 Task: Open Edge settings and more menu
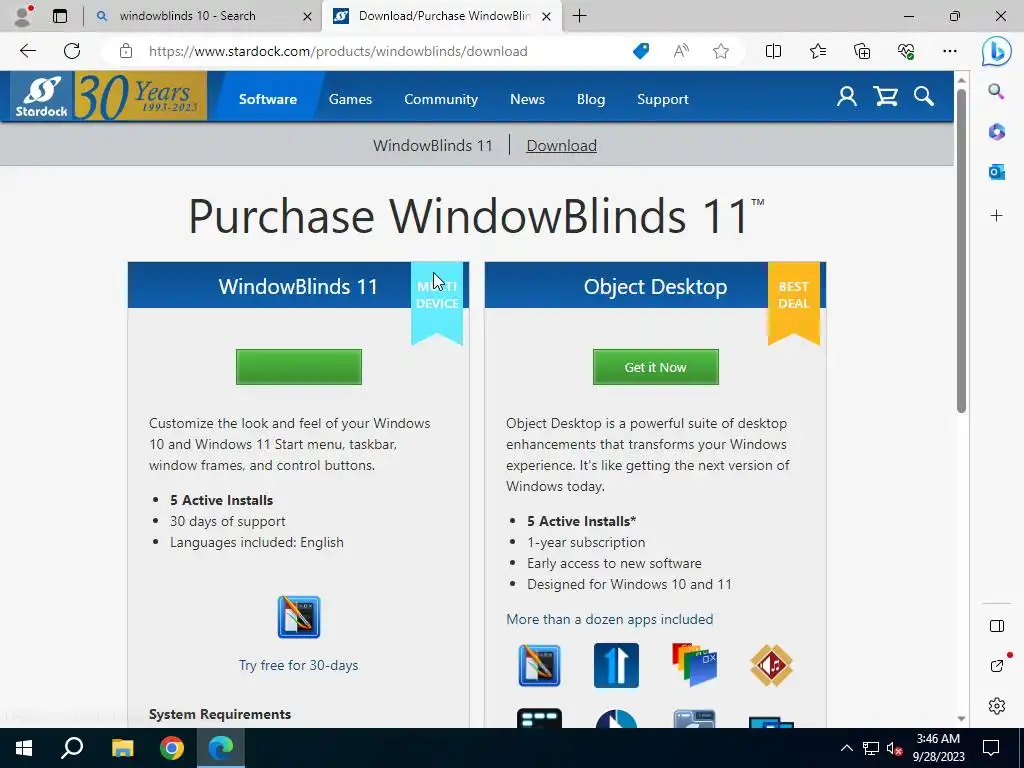[950, 51]
